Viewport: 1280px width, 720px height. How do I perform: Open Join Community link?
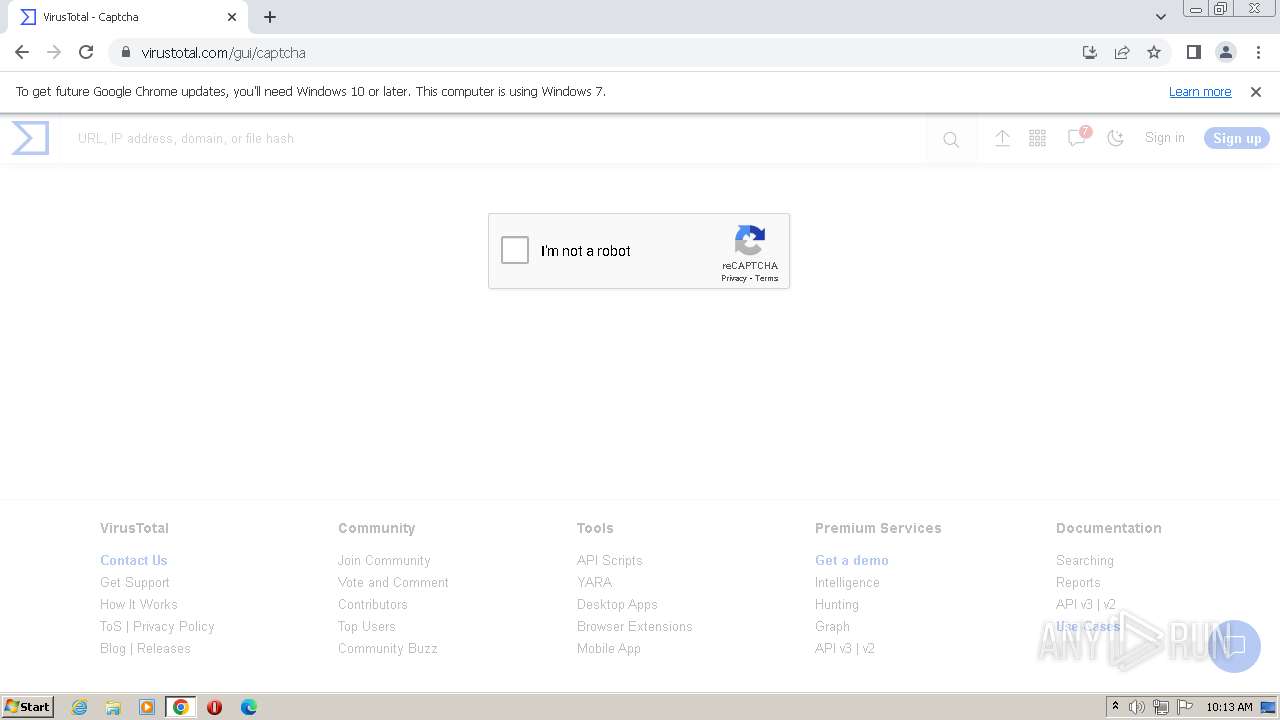point(384,560)
